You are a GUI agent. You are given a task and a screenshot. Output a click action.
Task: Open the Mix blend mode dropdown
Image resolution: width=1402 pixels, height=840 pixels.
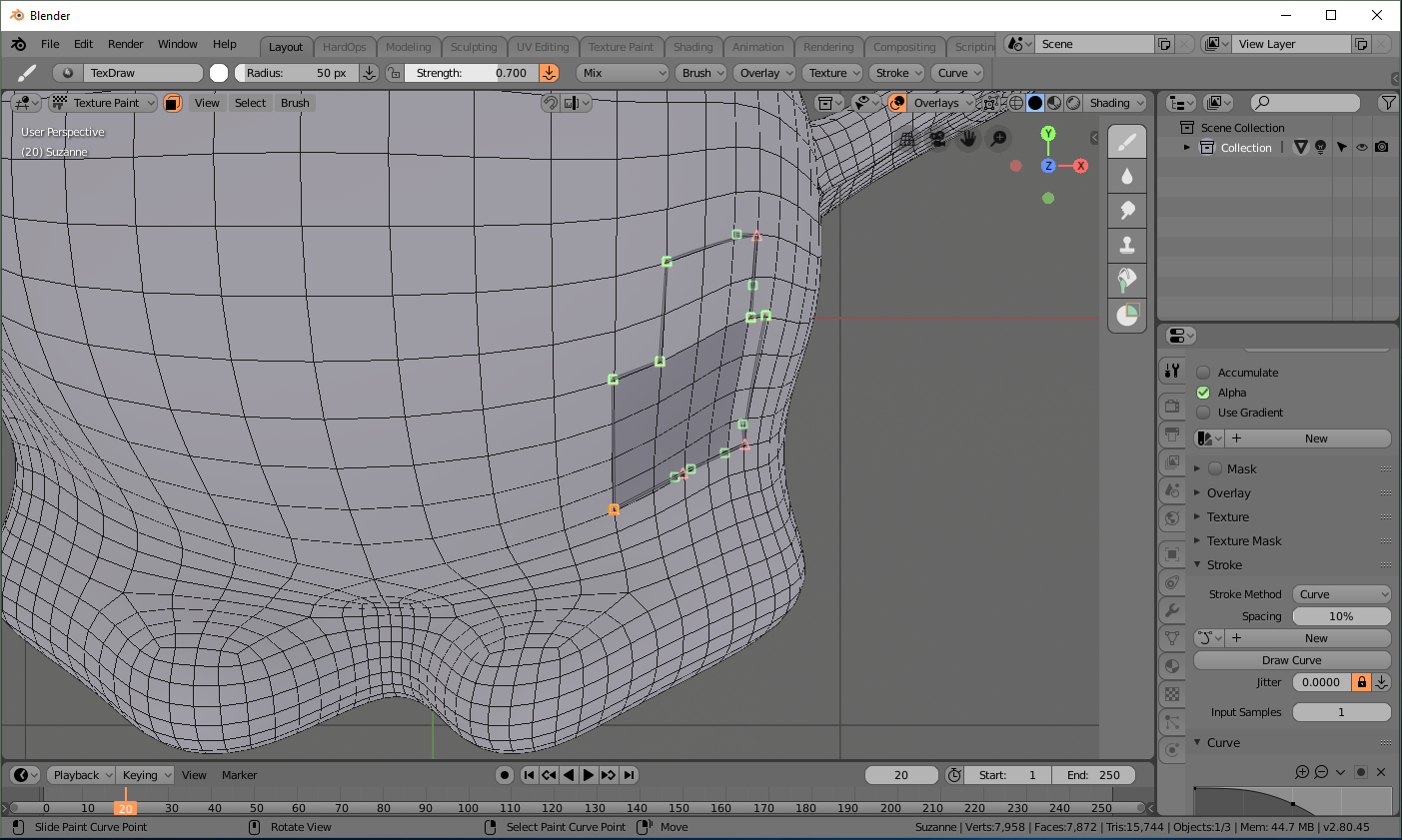point(622,73)
